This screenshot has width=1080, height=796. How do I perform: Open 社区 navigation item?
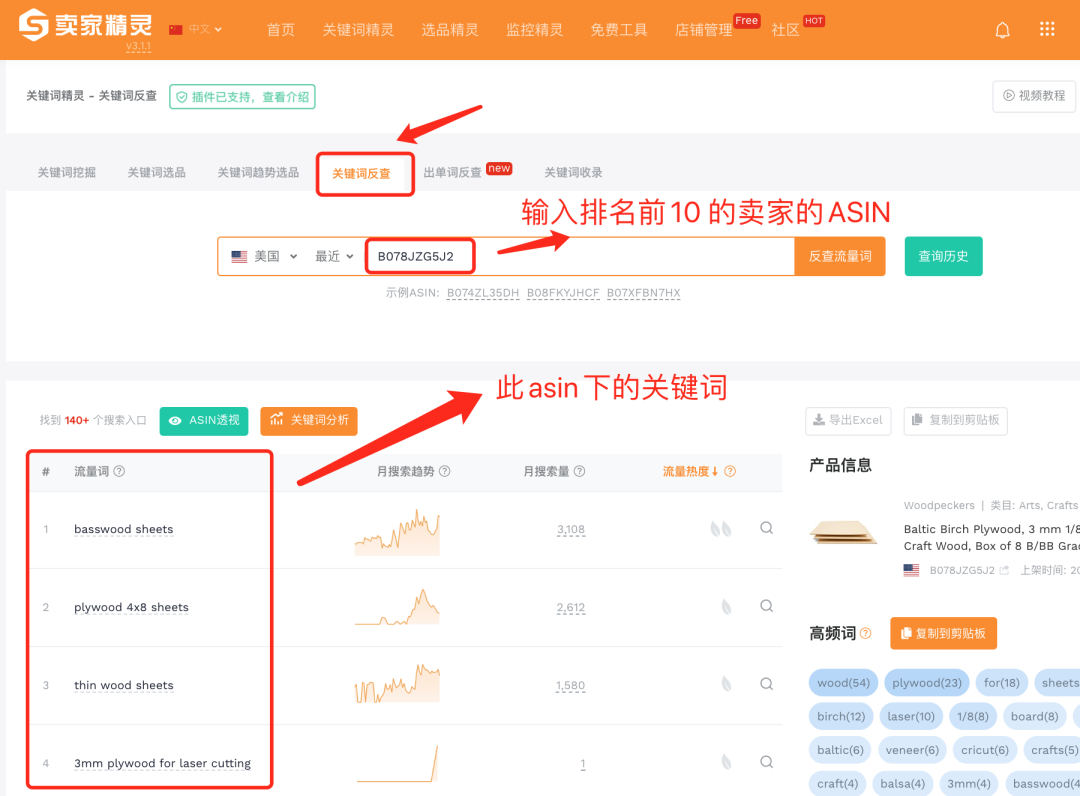tap(785, 30)
